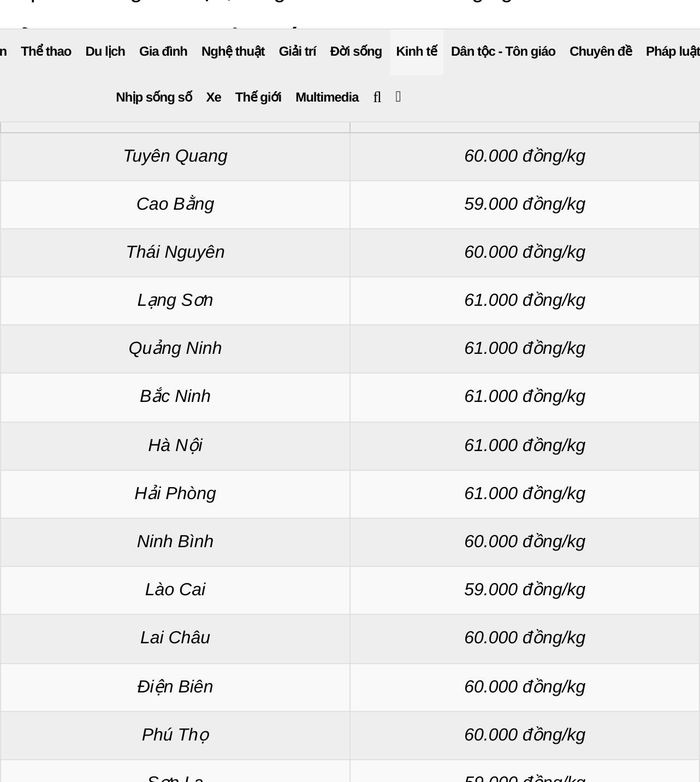The width and height of the screenshot is (700, 782).
Task: Open the Thể thao menu item
Action: (x=46, y=51)
